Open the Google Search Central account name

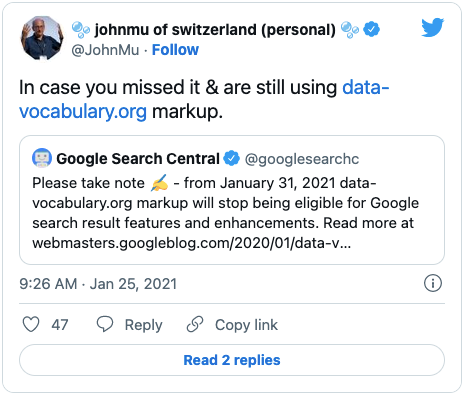tap(138, 159)
